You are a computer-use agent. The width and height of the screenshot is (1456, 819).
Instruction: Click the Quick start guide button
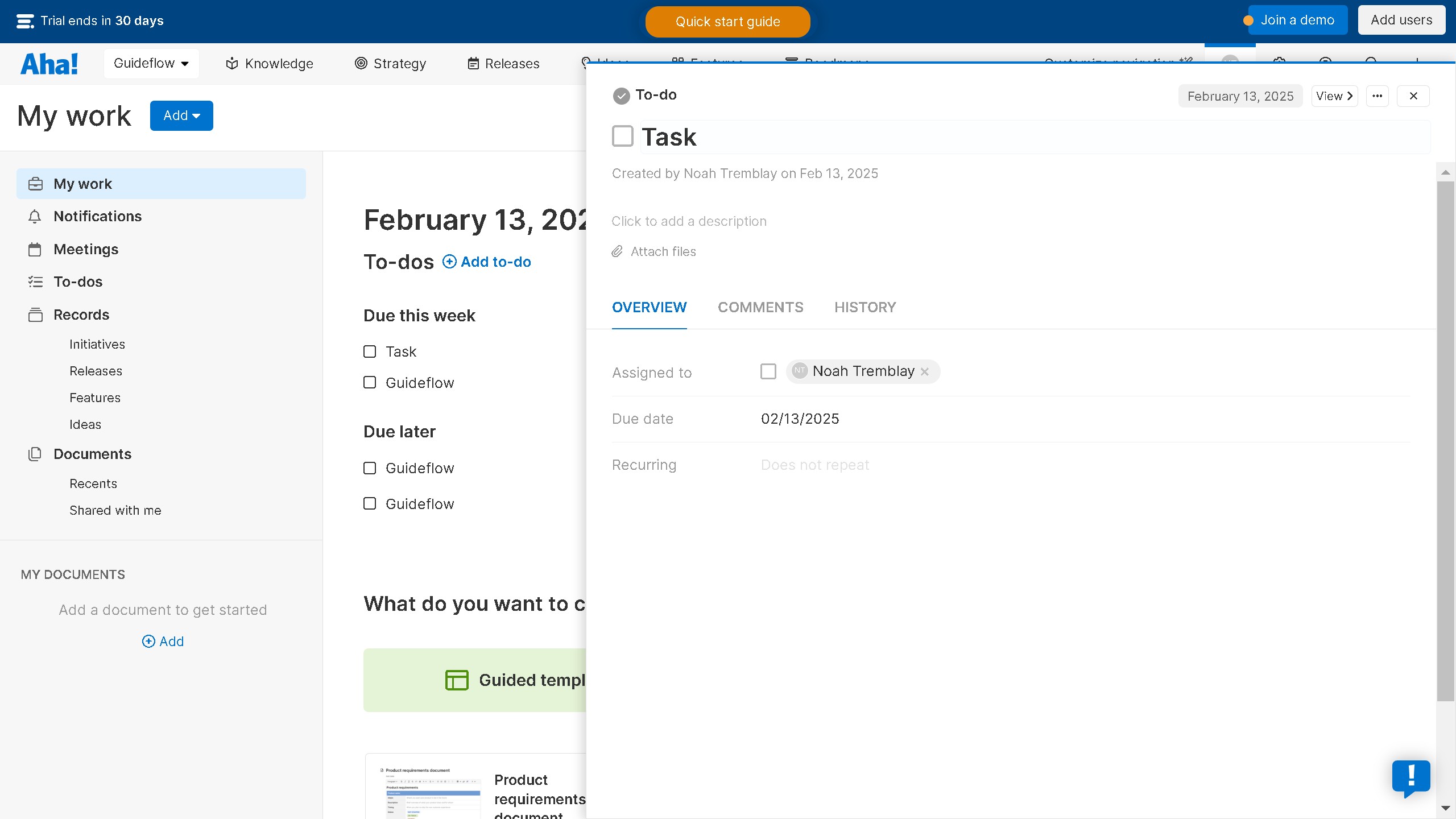727,22
